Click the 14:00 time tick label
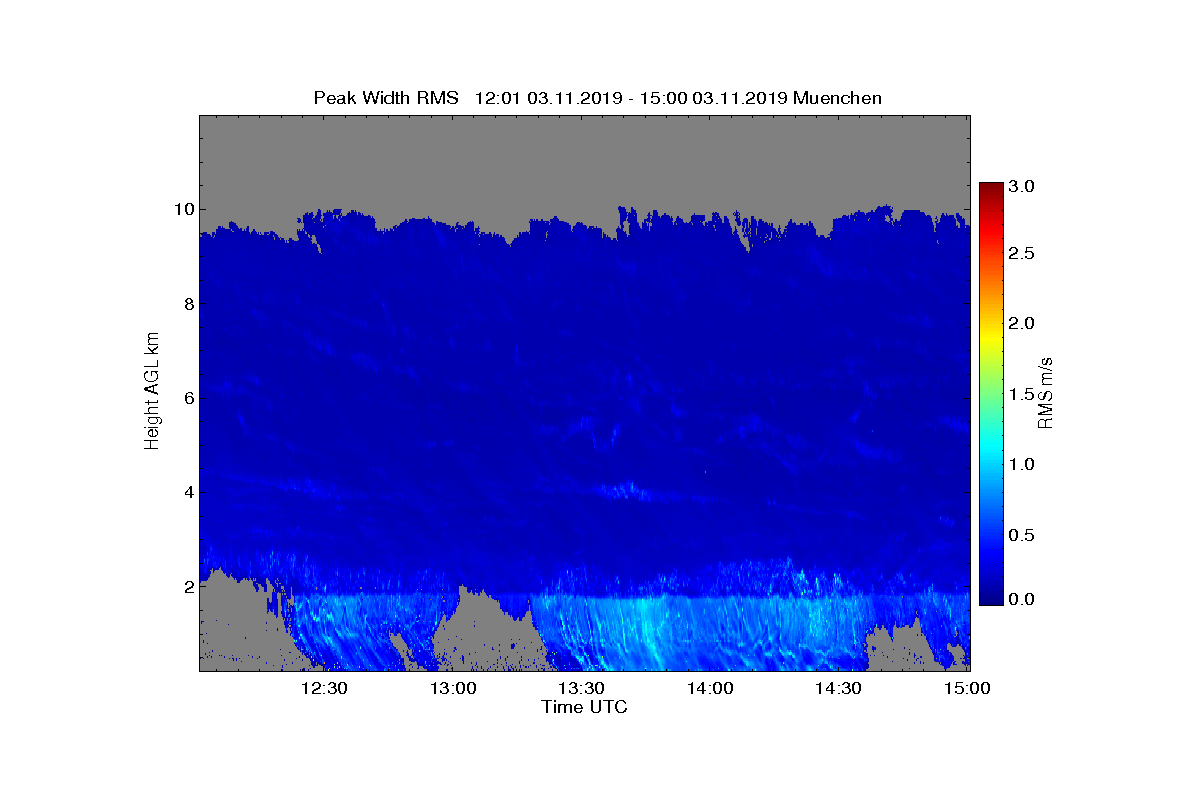Image resolution: width=1200 pixels, height=800 pixels. [709, 688]
